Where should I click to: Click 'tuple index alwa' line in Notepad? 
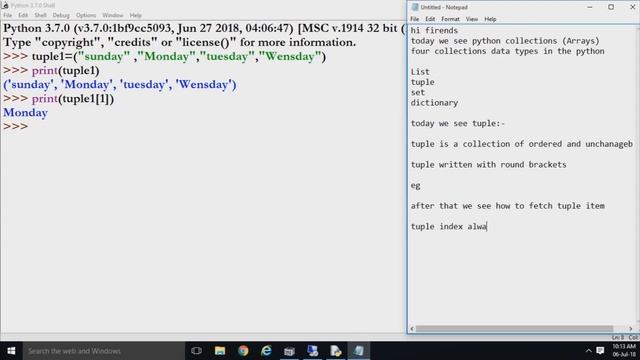pos(449,227)
